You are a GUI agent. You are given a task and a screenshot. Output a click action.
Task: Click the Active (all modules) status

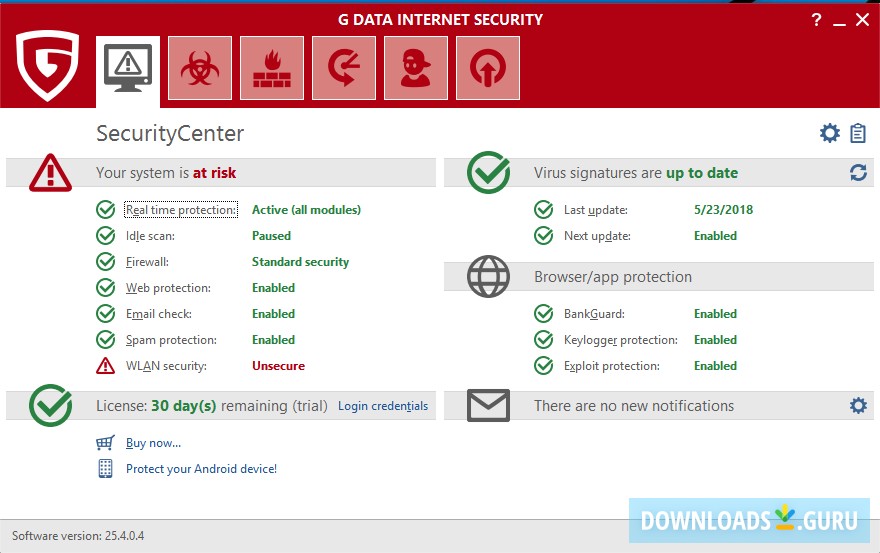click(306, 209)
